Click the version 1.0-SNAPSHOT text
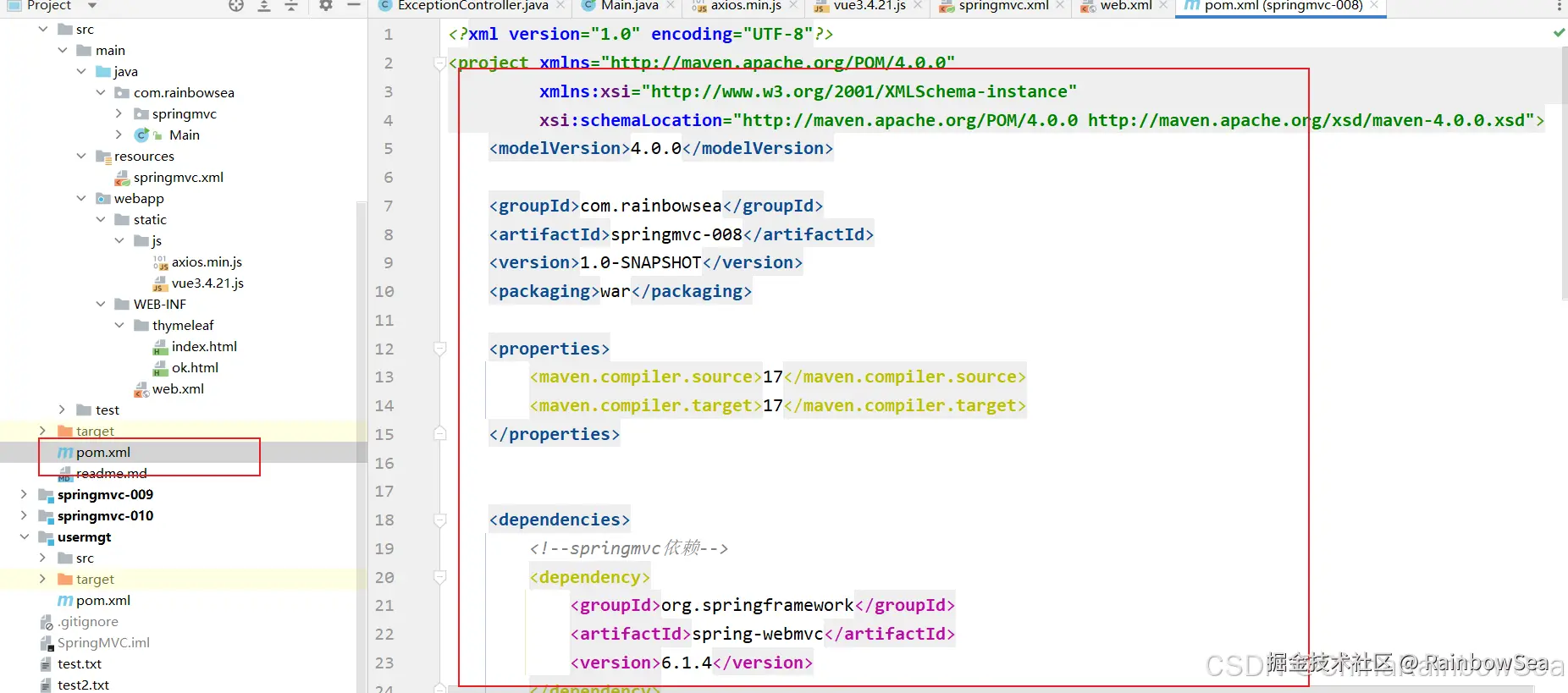Viewport: 1568px width, 693px height. point(641,262)
